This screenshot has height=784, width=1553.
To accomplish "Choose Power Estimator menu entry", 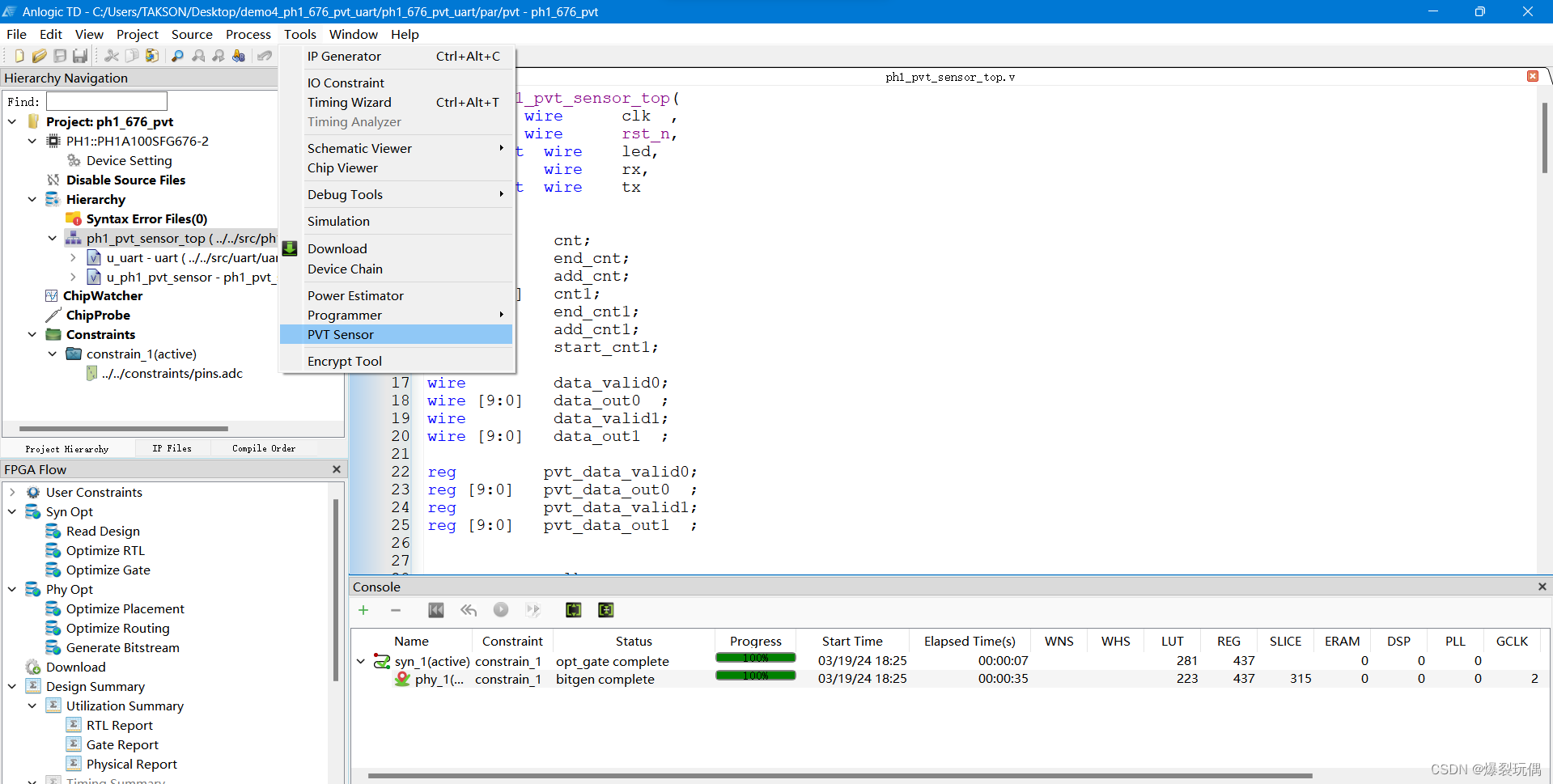I will [x=397, y=295].
